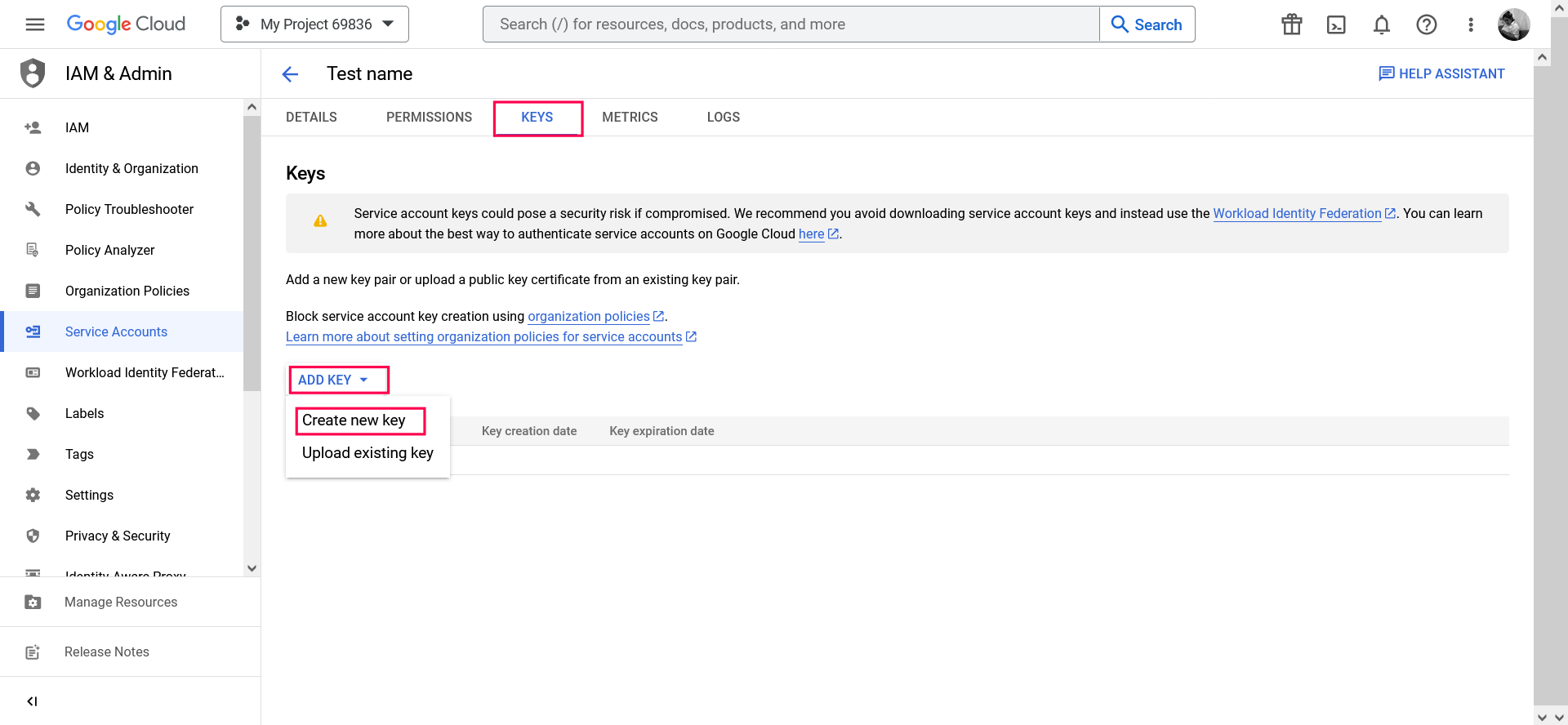Click the Key creation date column header

point(529,431)
